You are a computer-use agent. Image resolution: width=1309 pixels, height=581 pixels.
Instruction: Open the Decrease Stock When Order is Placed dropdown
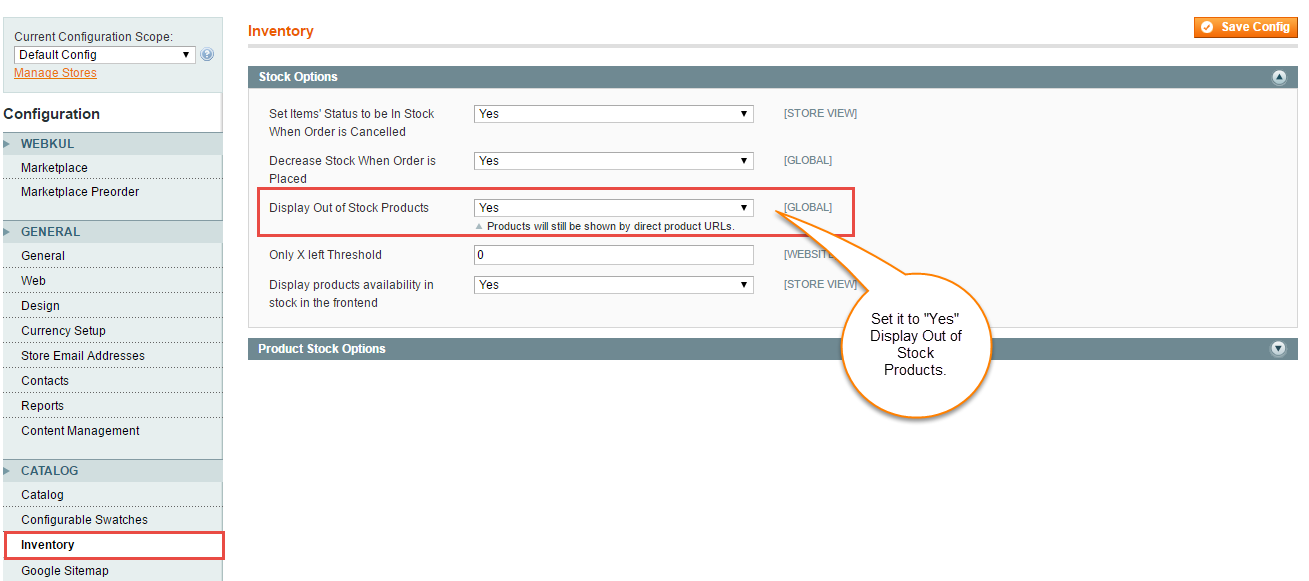[613, 160]
